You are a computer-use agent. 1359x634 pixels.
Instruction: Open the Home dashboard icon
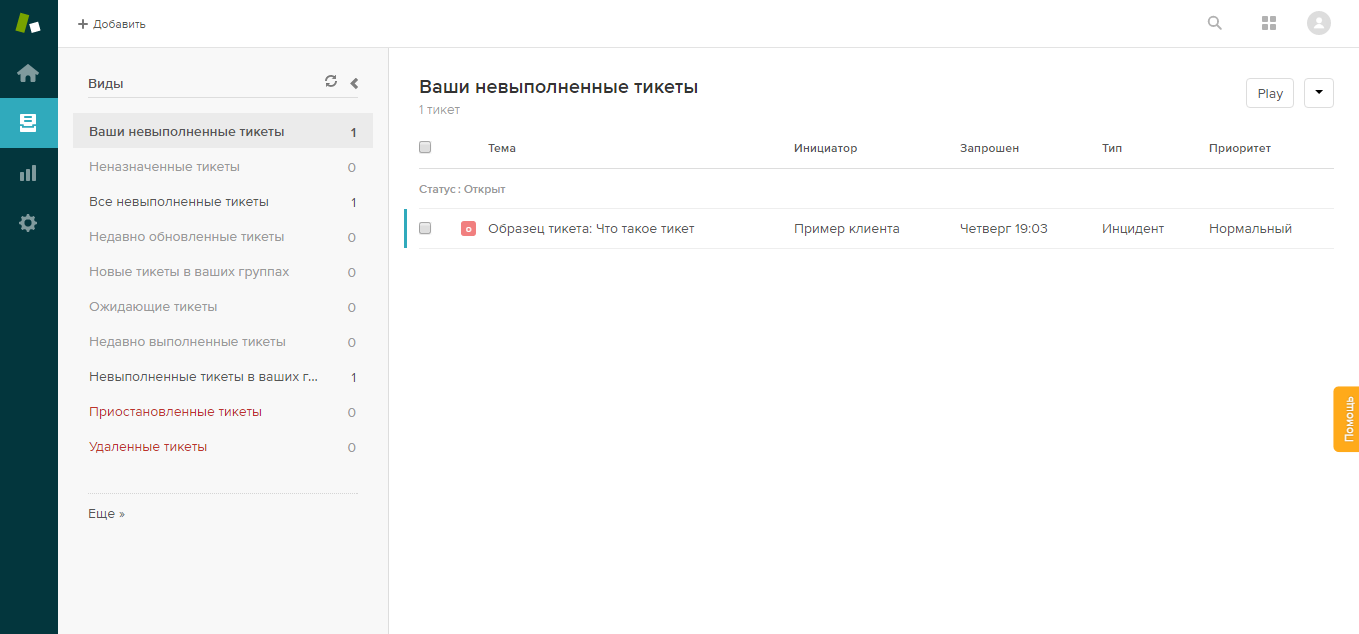[x=28, y=73]
